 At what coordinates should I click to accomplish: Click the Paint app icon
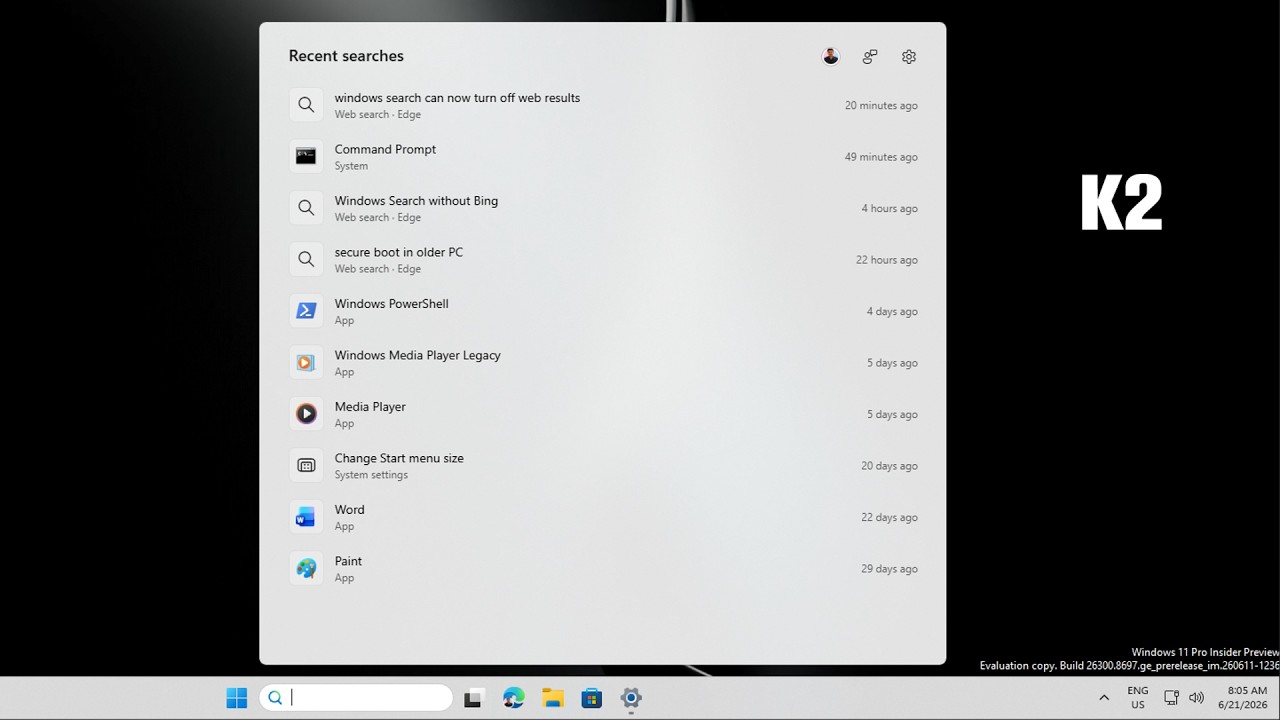click(306, 569)
